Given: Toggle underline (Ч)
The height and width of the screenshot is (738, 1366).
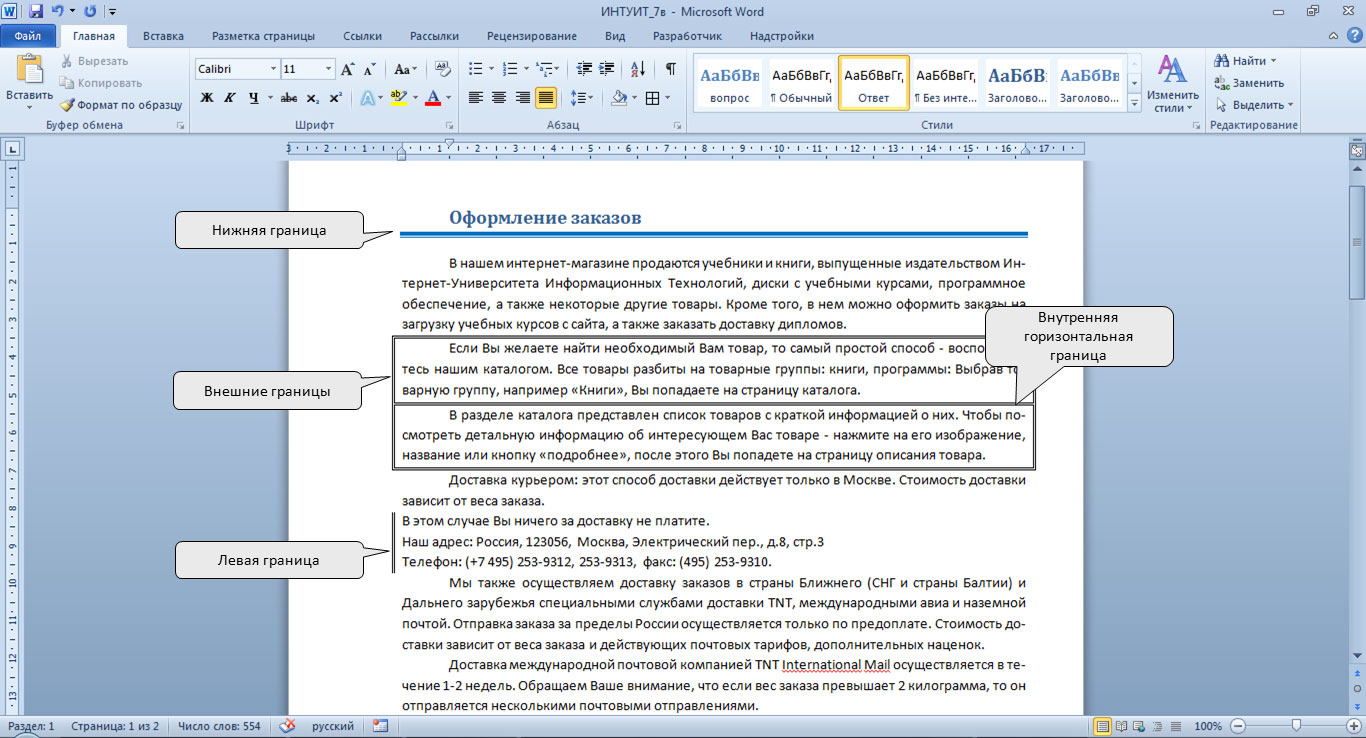Looking at the screenshot, I should click(x=254, y=98).
